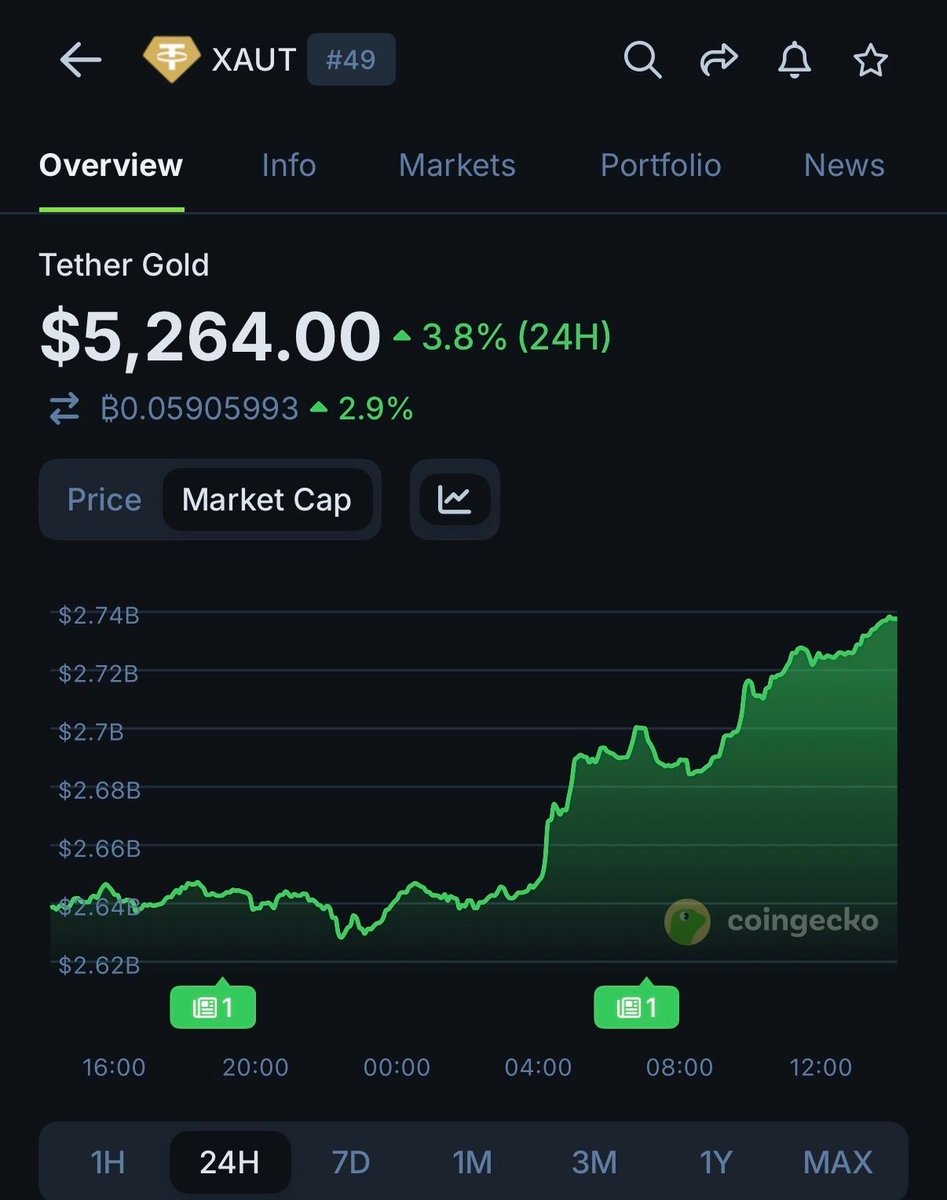Open the Info tab
947x1200 pixels.
click(x=289, y=165)
